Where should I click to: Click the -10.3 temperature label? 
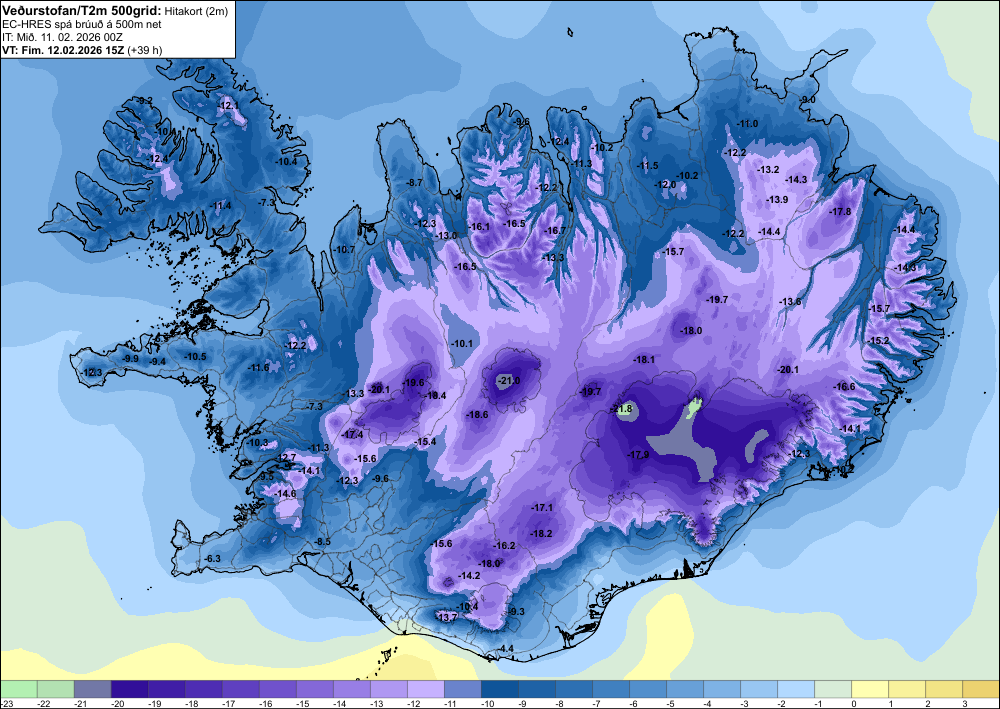(258, 442)
